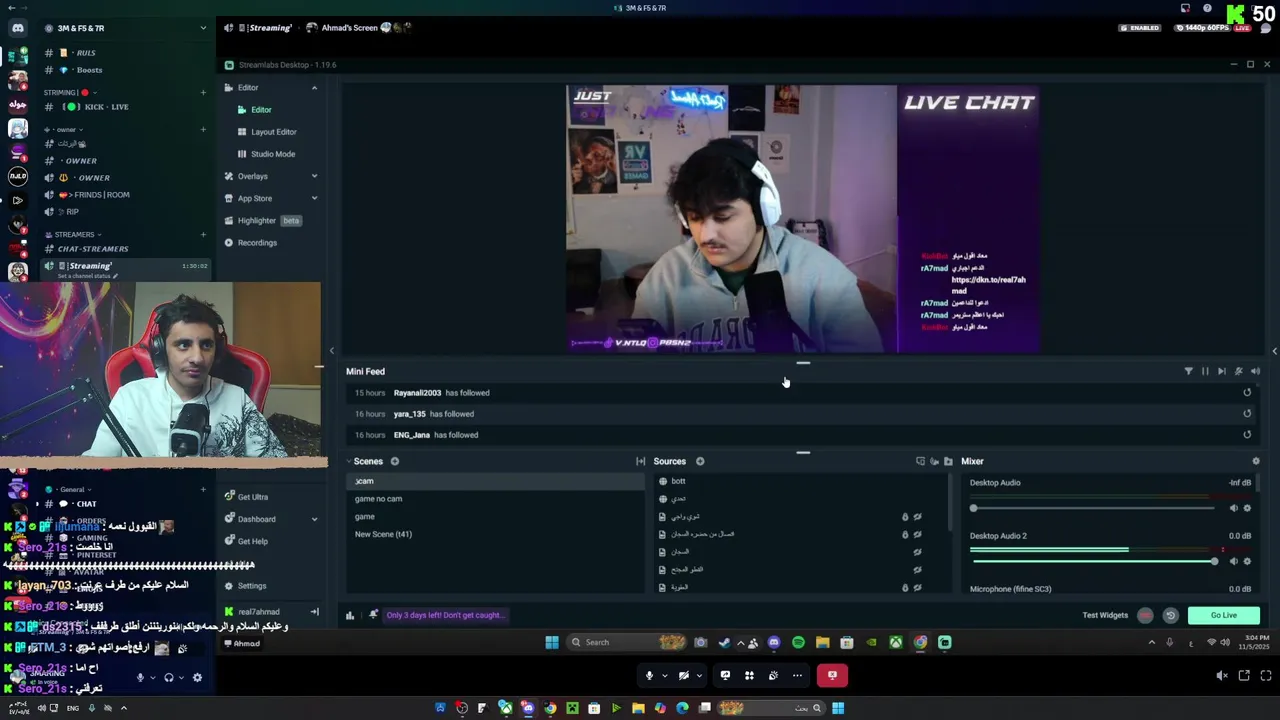This screenshot has height=720, width=1280.
Task: Adjust the Desktop Audio 2 volume slider
Action: pos(1094,561)
